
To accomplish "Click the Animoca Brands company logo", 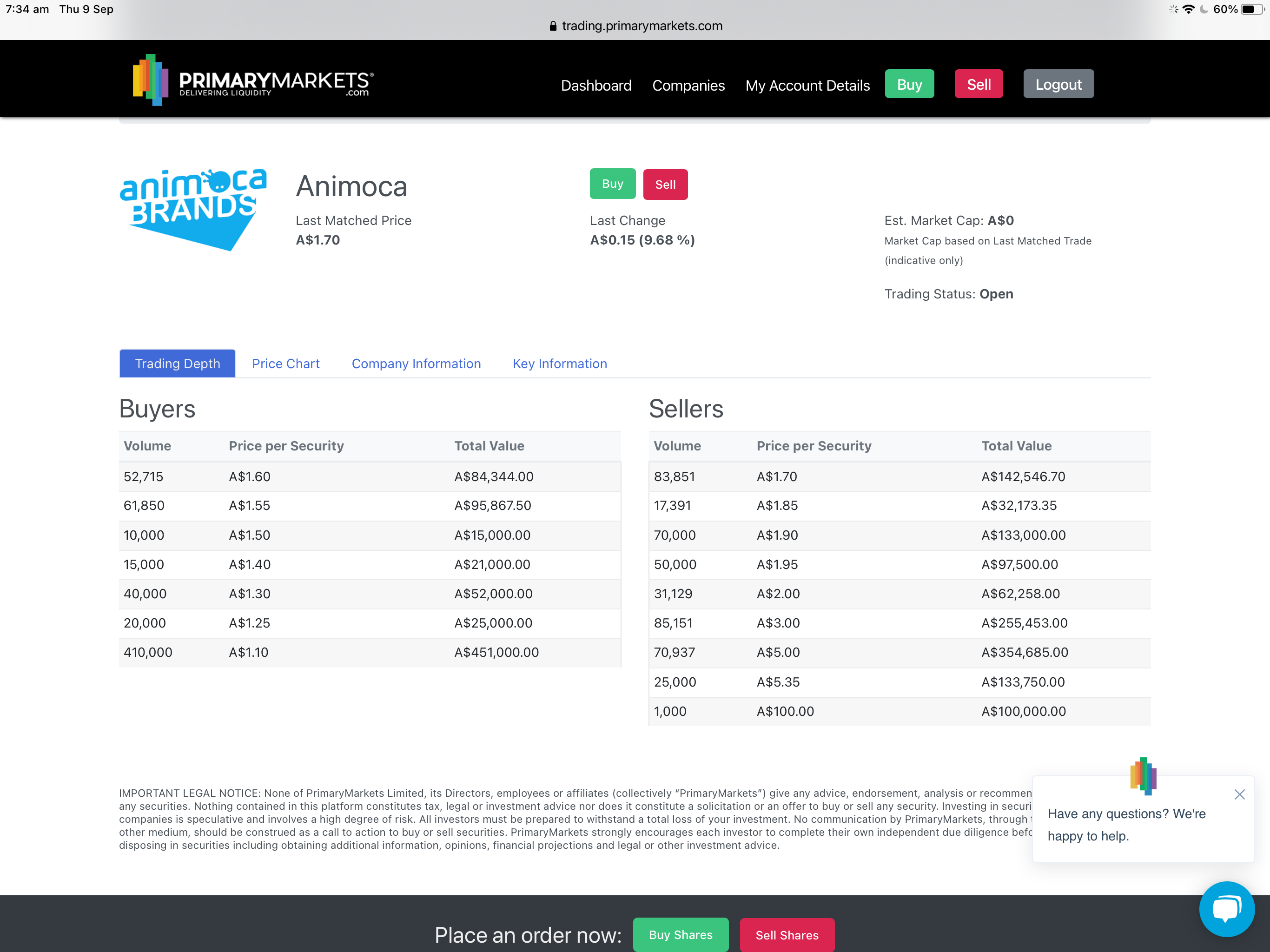I will pyautogui.click(x=193, y=209).
